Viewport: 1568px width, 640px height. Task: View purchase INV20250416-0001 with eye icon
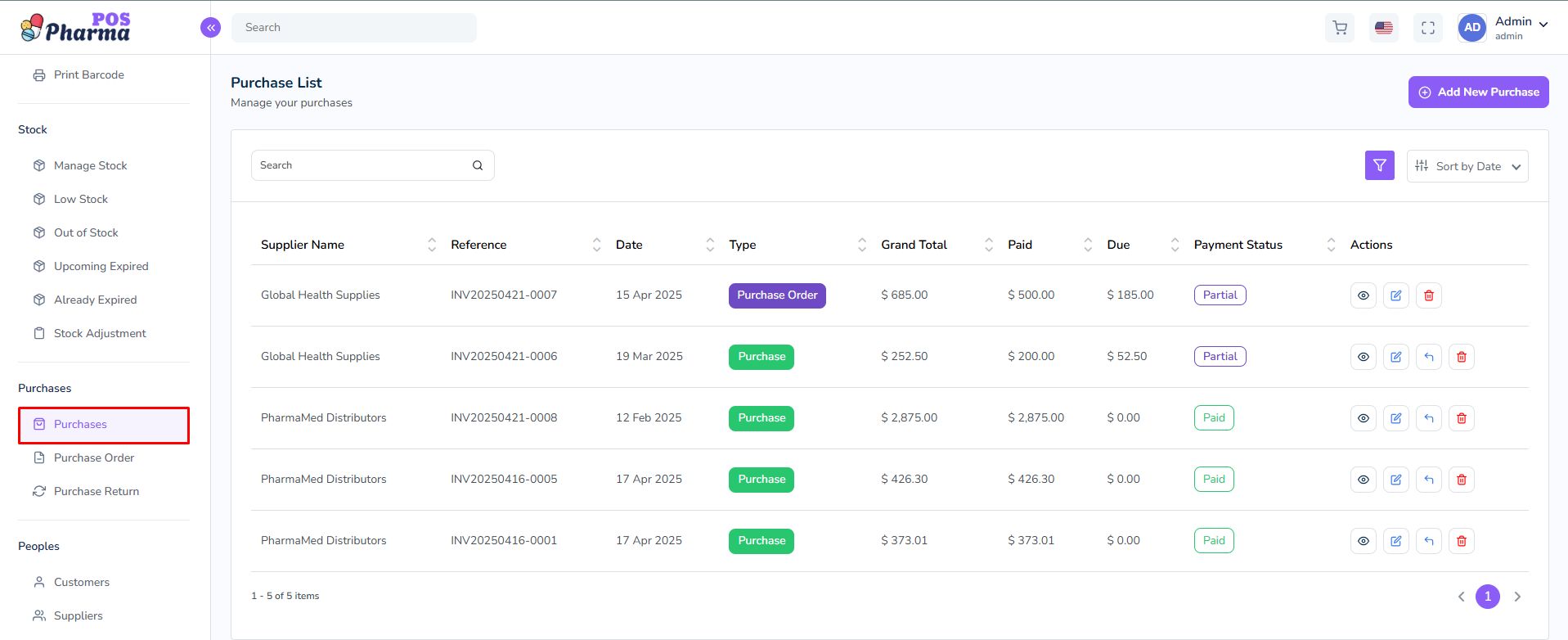coord(1364,541)
